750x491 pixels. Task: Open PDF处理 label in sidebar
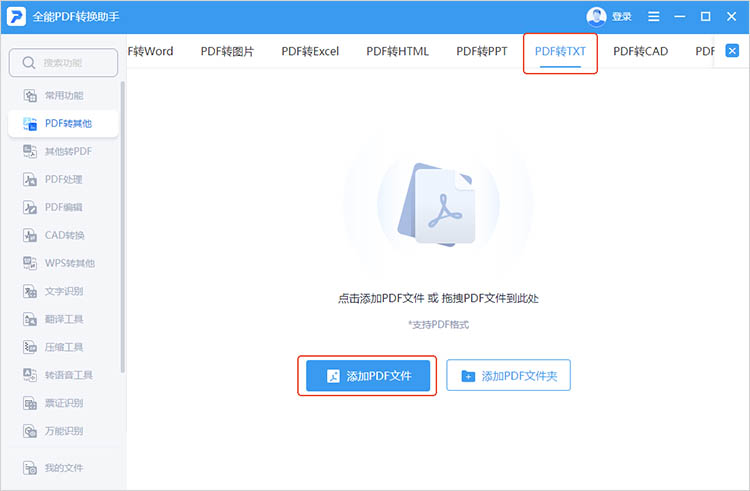point(64,180)
